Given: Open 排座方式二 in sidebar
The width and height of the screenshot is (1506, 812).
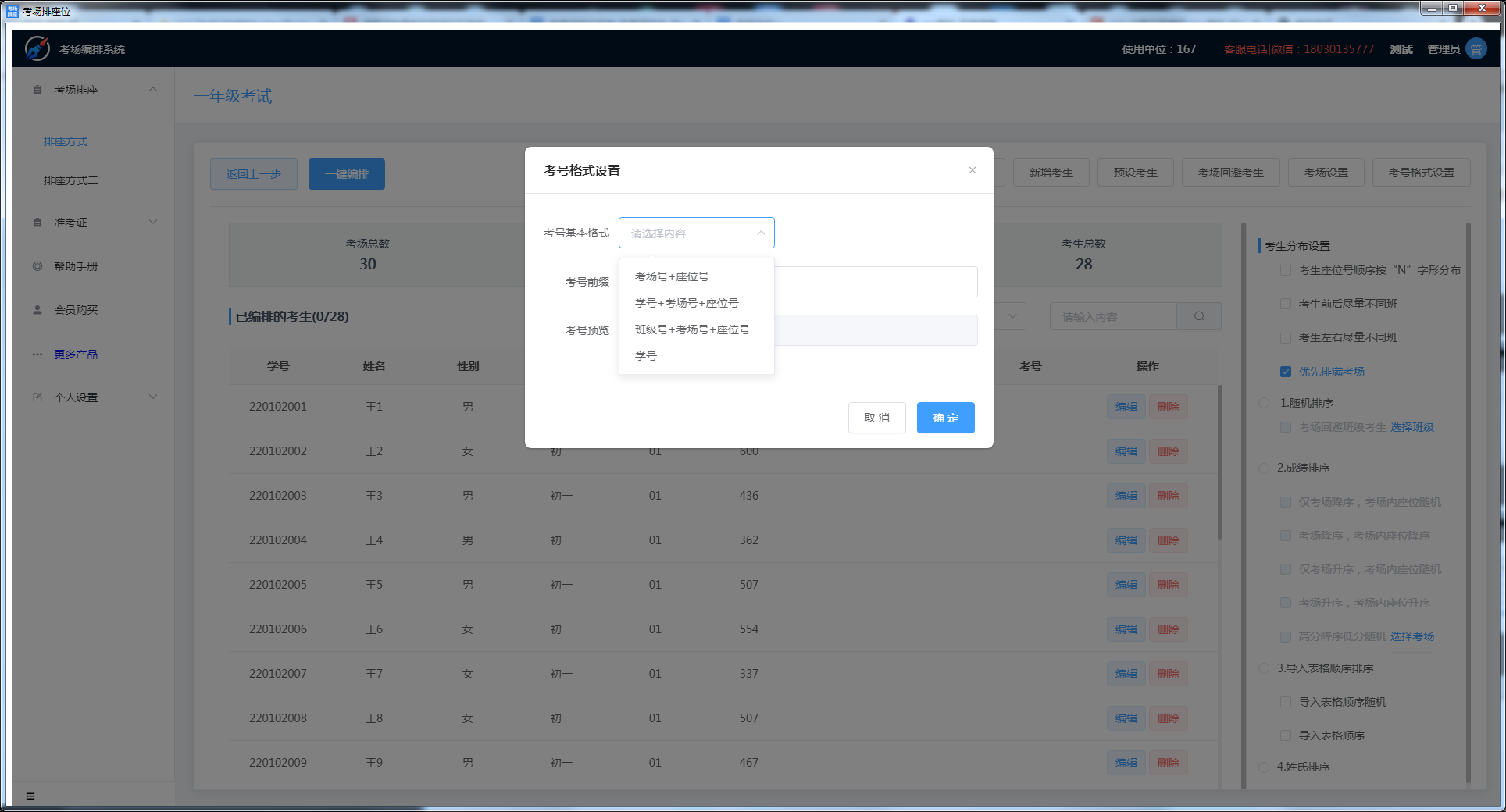Looking at the screenshot, I should (x=71, y=180).
